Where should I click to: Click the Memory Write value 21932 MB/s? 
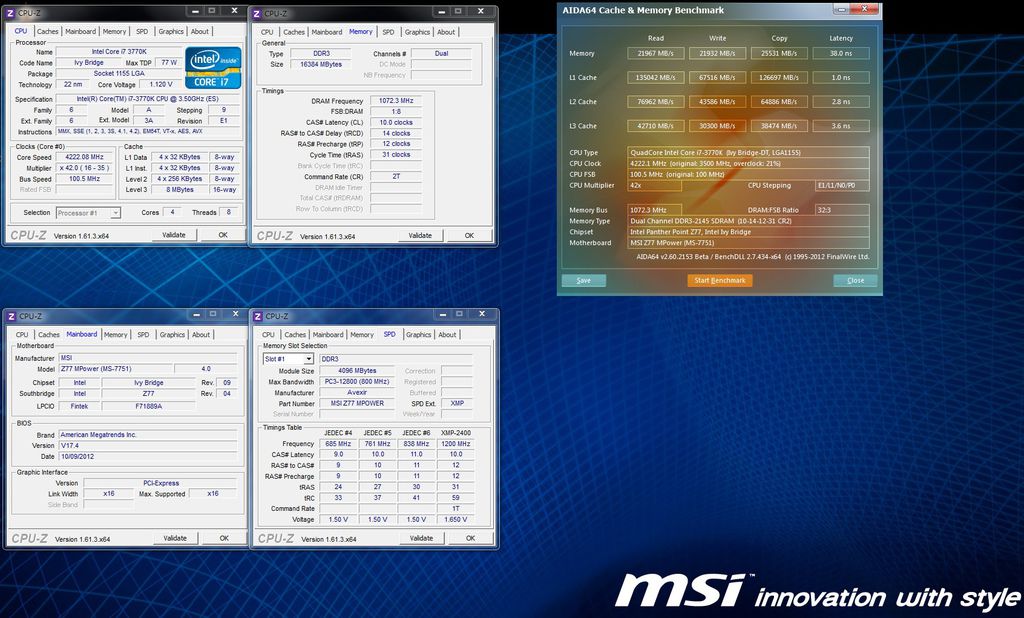717,54
